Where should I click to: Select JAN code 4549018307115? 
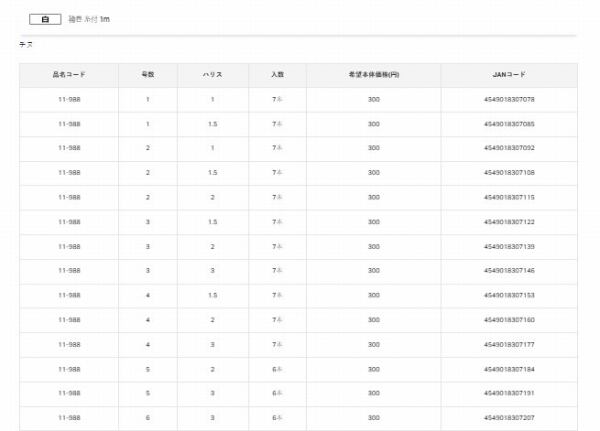pyautogui.click(x=509, y=198)
